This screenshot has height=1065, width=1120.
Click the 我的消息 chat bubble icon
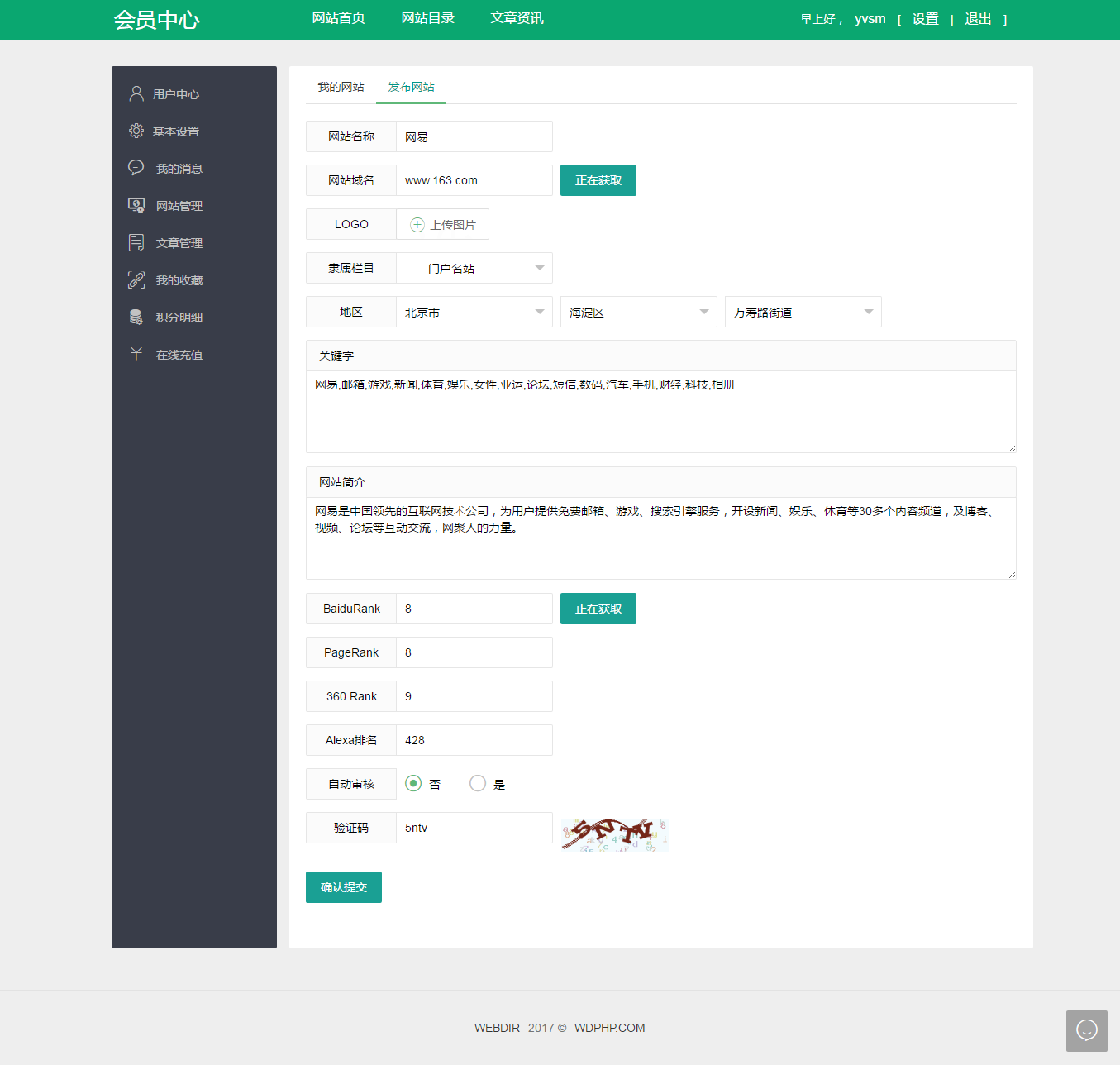coord(136,168)
